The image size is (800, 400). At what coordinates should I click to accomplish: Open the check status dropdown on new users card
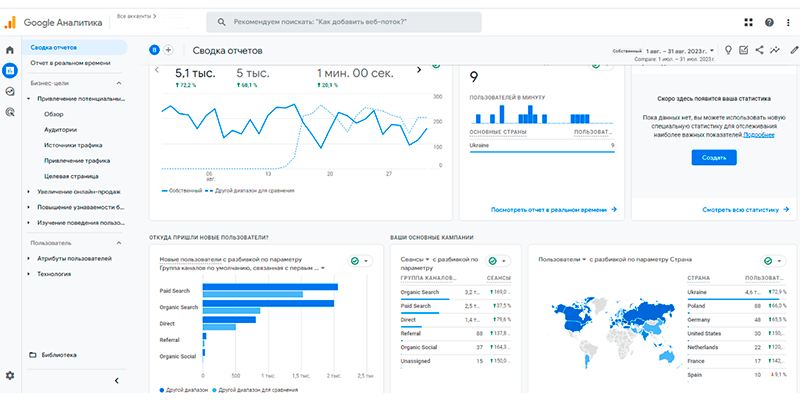360,261
